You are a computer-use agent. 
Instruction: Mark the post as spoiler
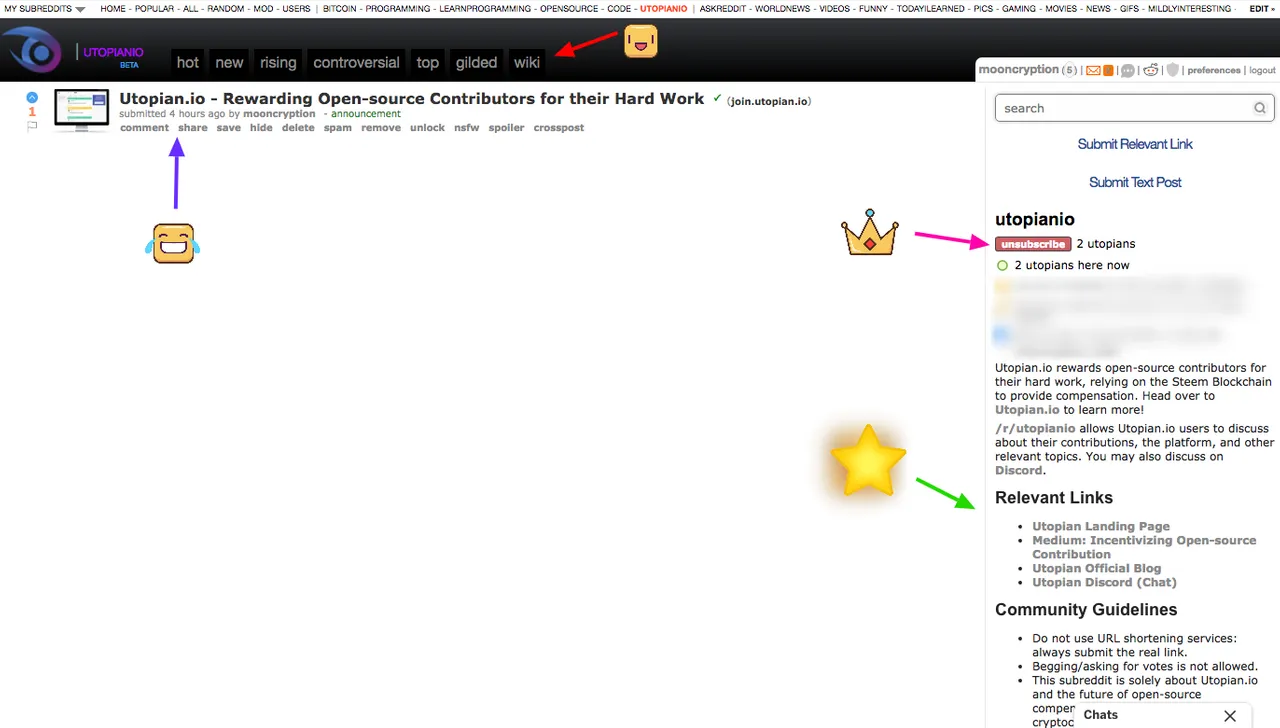tap(506, 128)
